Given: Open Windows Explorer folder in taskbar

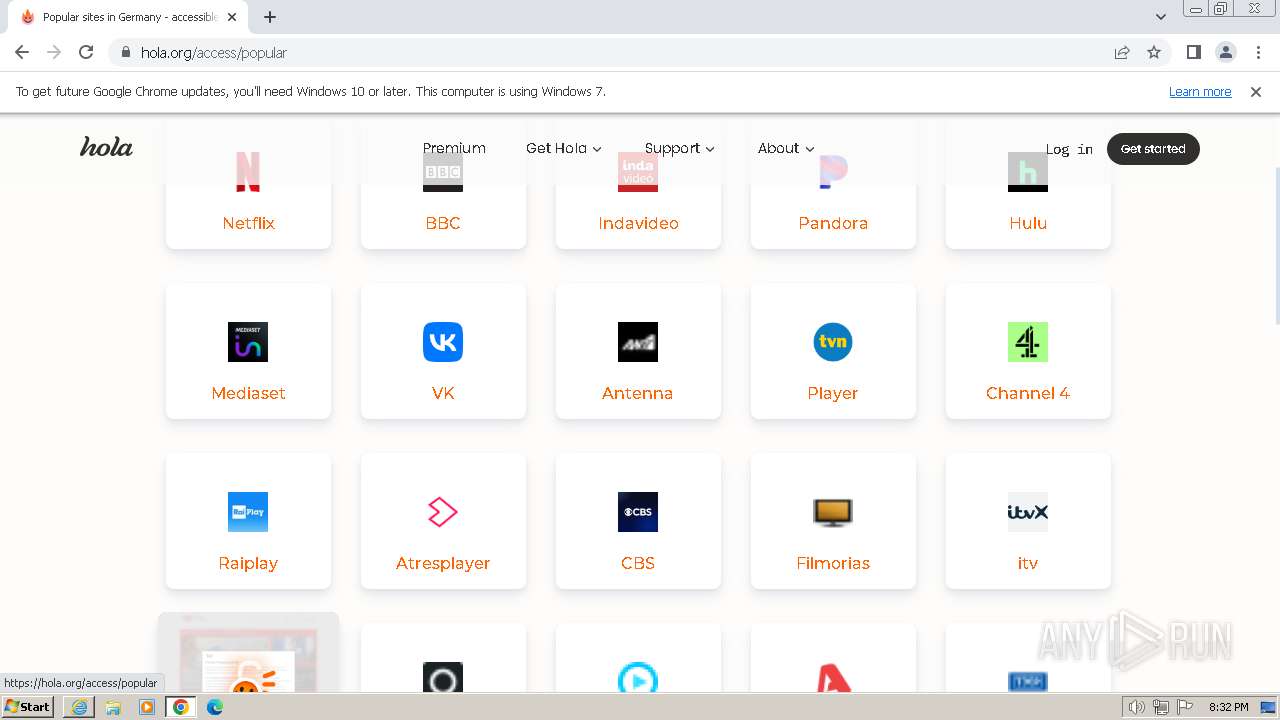Looking at the screenshot, I should click(113, 707).
